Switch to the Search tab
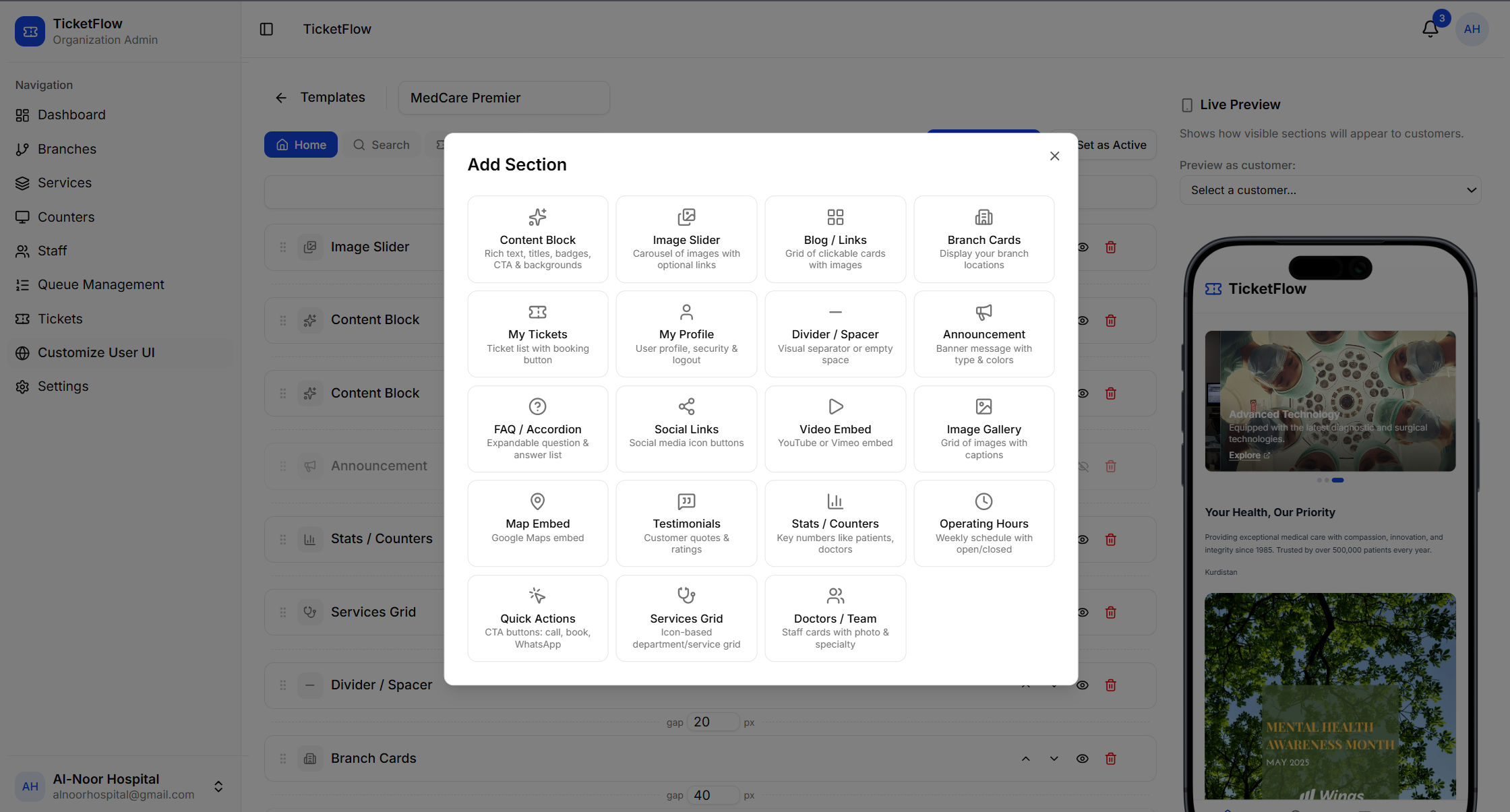 click(382, 144)
